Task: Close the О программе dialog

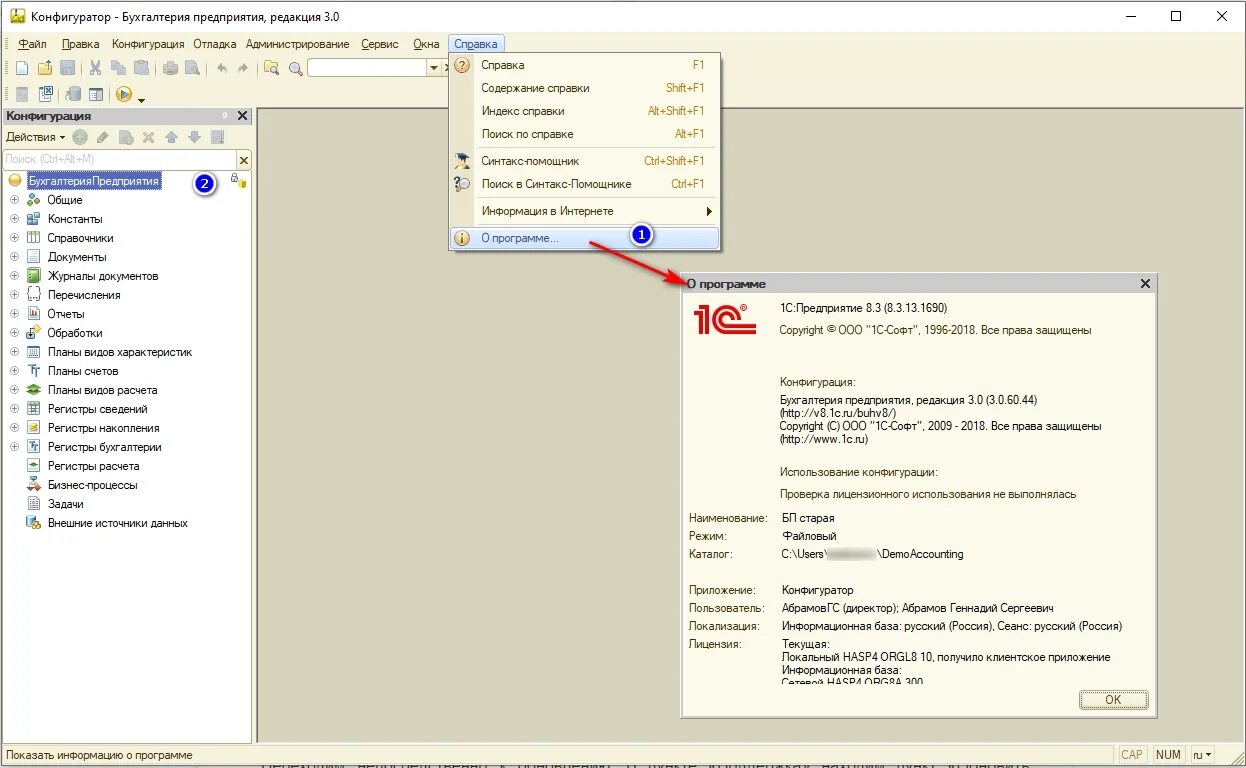Action: (x=1145, y=284)
